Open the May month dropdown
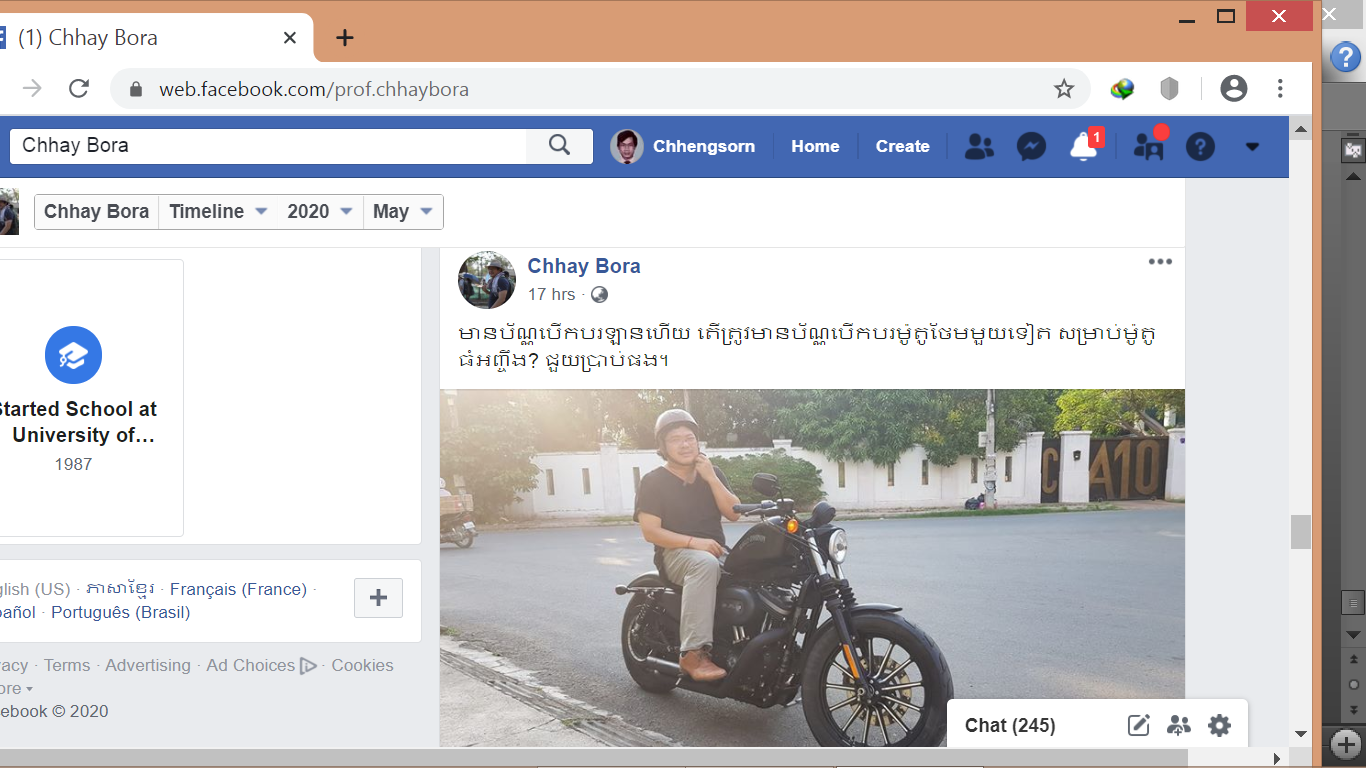 pos(402,212)
